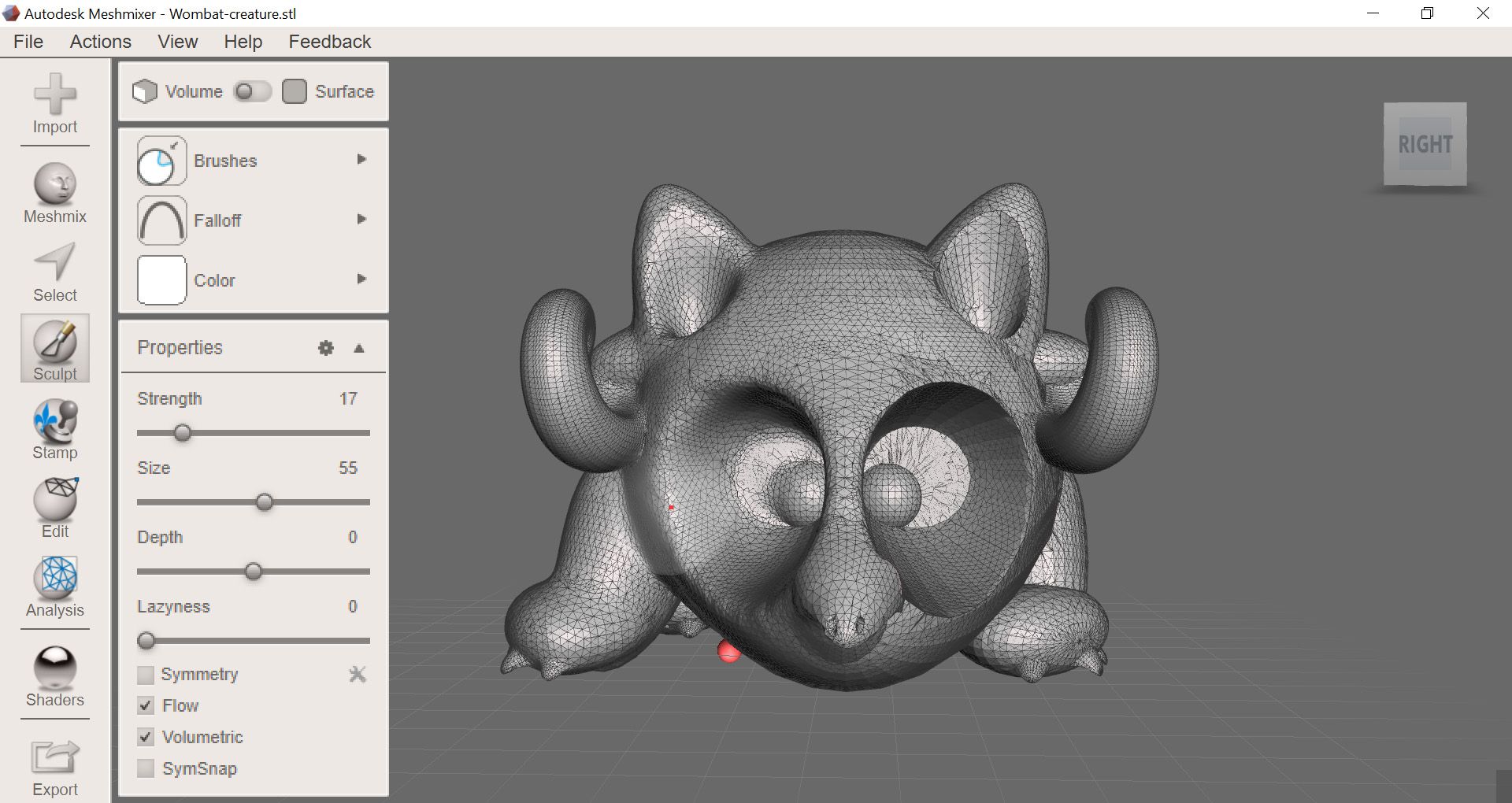
Task: Expand the Brushes selector
Action: pyautogui.click(x=361, y=159)
